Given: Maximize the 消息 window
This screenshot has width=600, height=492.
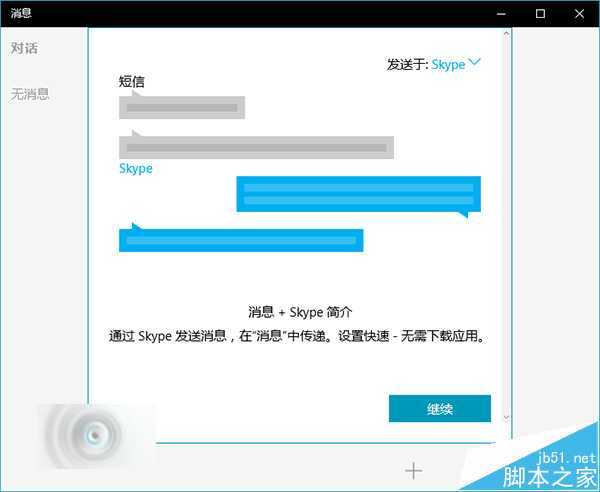Looking at the screenshot, I should (x=540, y=14).
